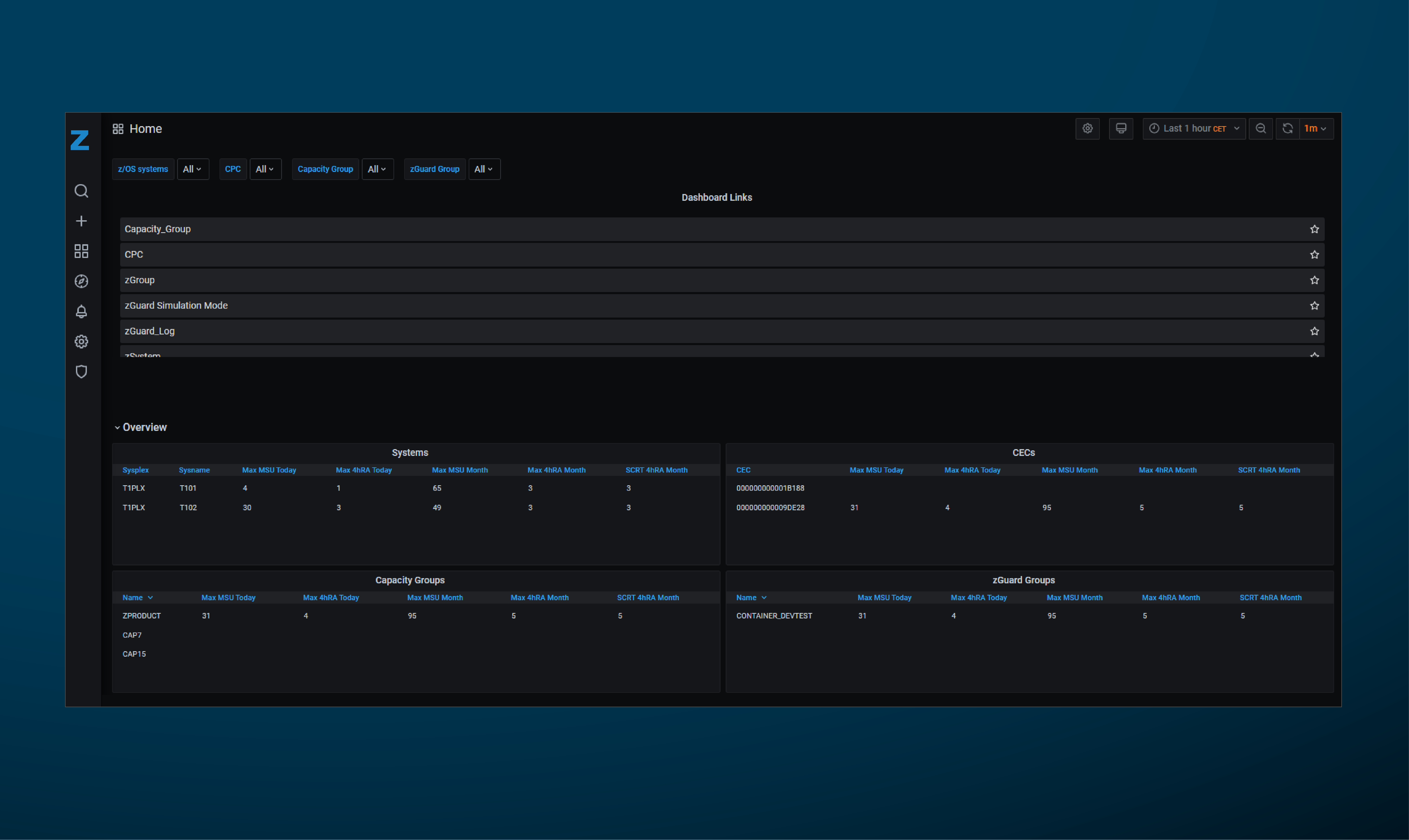Viewport: 1409px width, 840px height.
Task: Star the CPC dashboard link
Action: coord(1314,255)
